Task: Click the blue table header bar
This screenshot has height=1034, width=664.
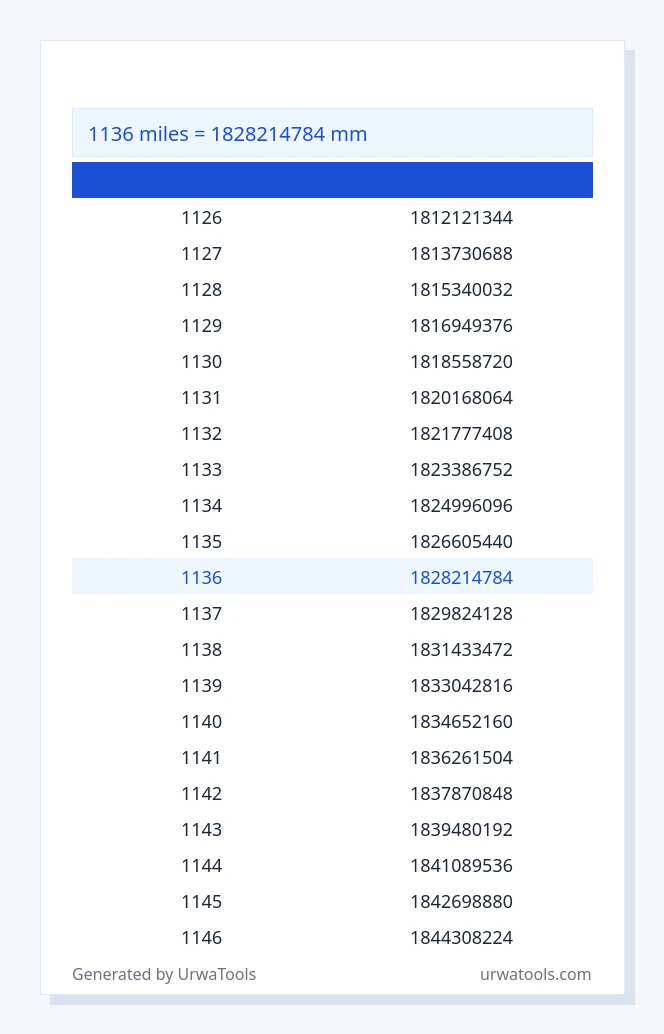Action: pyautogui.click(x=332, y=180)
